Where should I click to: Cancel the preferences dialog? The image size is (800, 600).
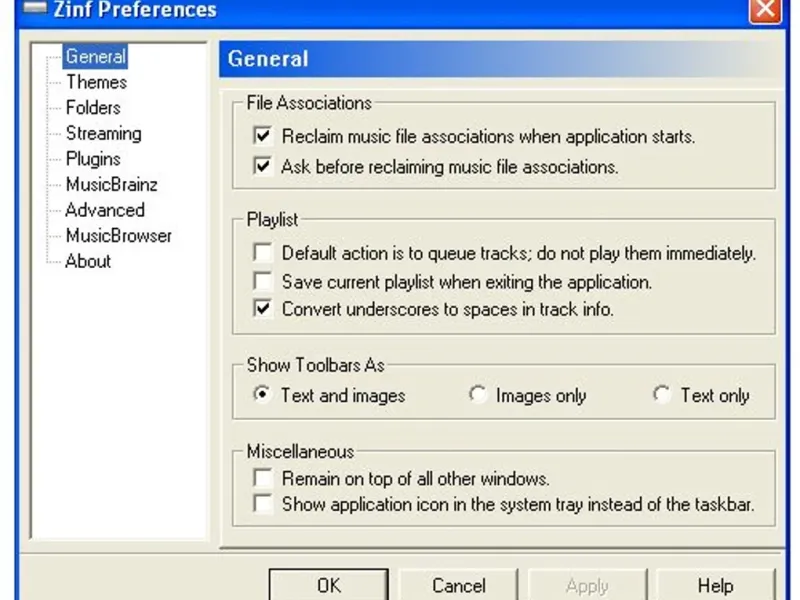[x=459, y=585]
